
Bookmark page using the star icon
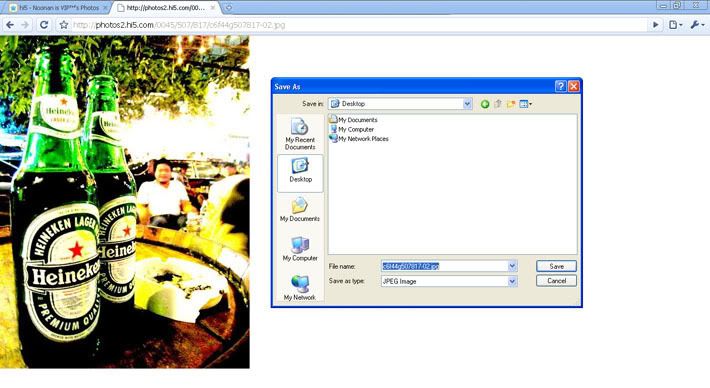[64, 25]
